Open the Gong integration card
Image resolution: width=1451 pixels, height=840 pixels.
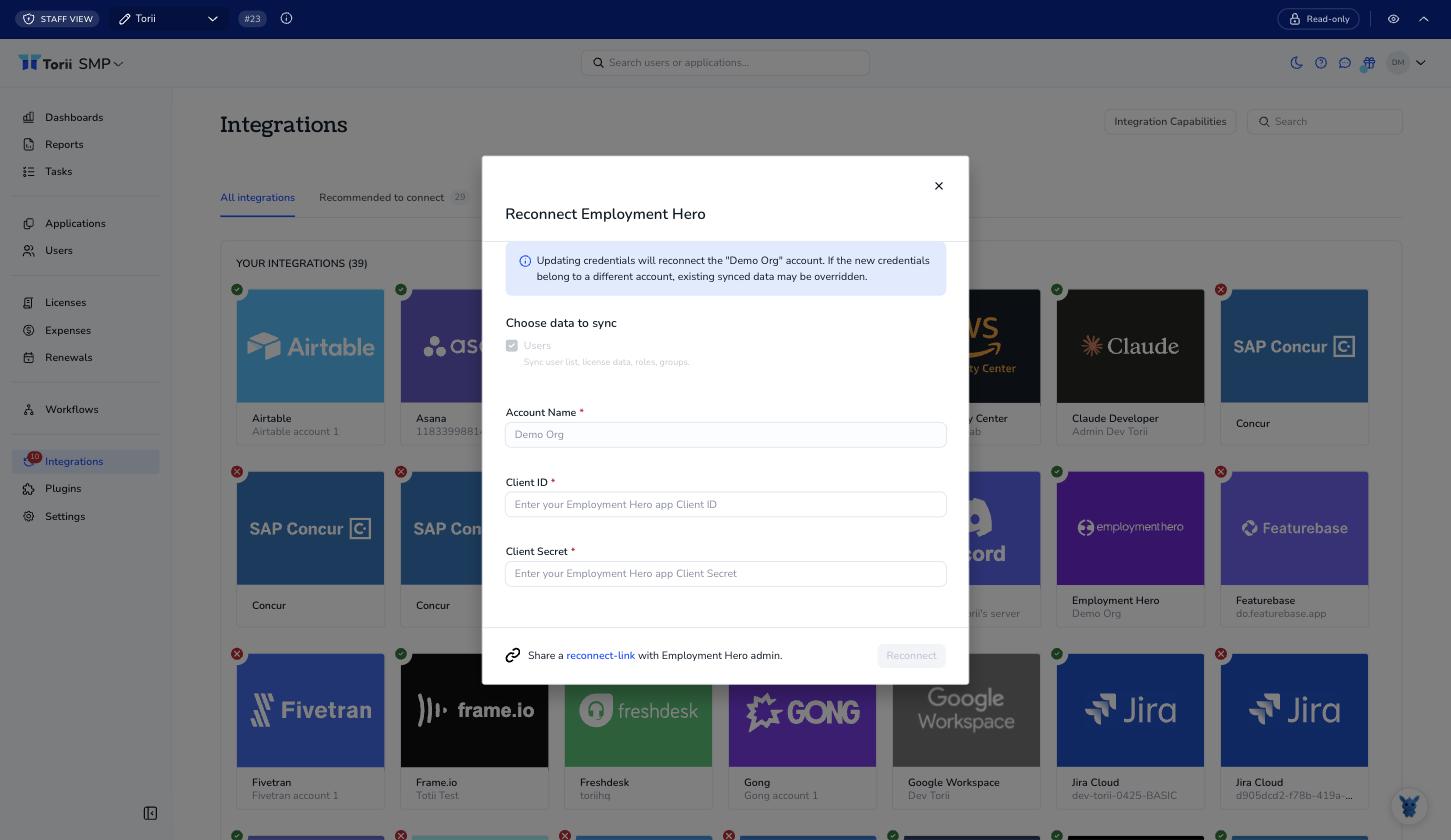coord(802,731)
